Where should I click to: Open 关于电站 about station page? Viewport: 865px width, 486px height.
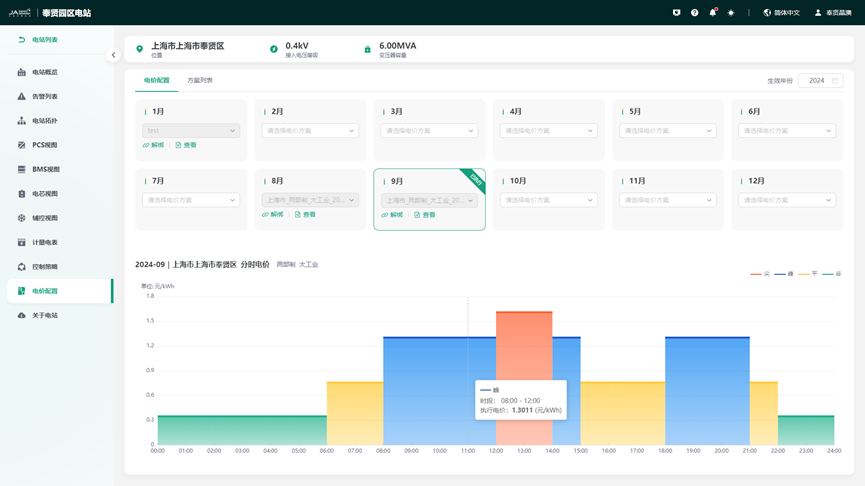pyautogui.click(x=45, y=315)
